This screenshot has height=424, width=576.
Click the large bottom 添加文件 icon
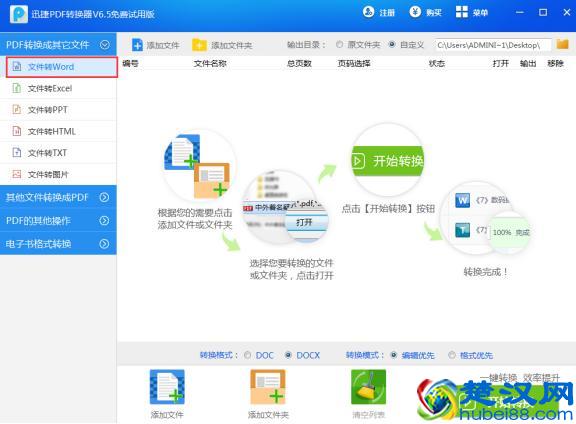click(x=167, y=387)
